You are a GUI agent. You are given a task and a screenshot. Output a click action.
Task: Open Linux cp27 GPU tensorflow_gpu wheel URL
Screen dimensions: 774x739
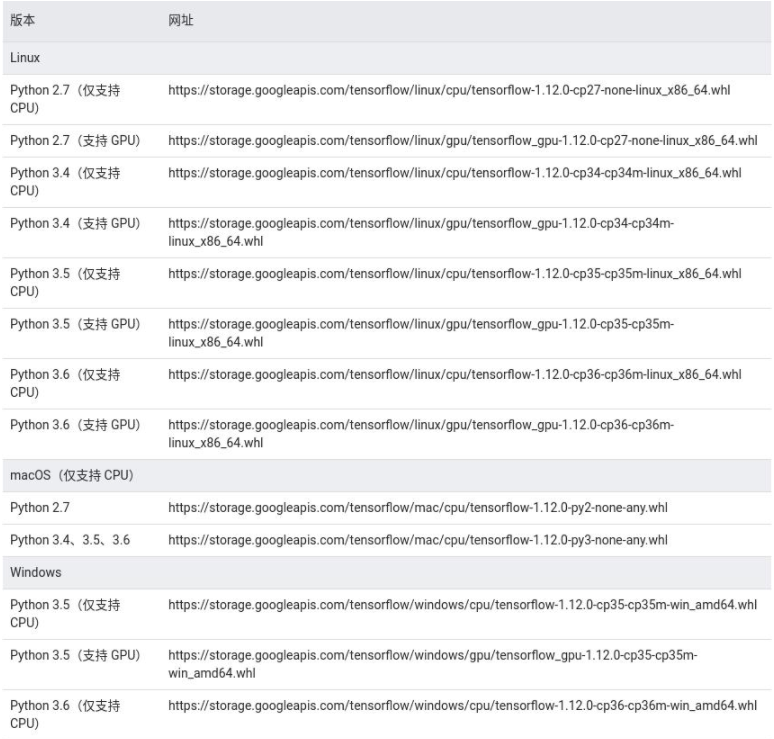tap(463, 141)
